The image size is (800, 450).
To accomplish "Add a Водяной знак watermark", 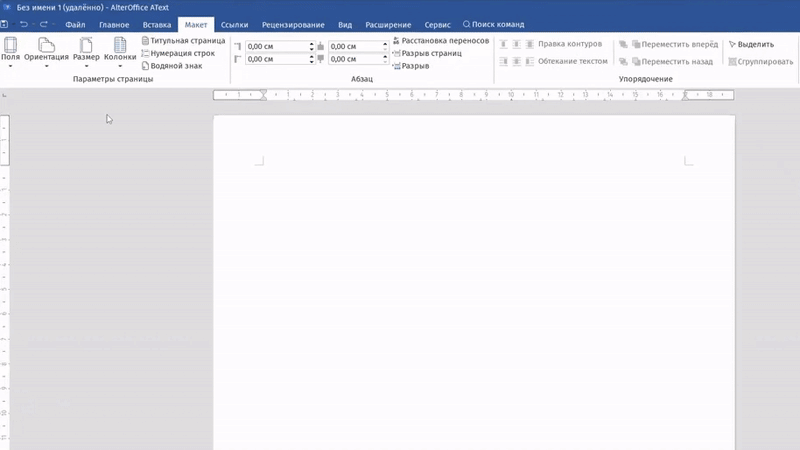I will (x=172, y=66).
